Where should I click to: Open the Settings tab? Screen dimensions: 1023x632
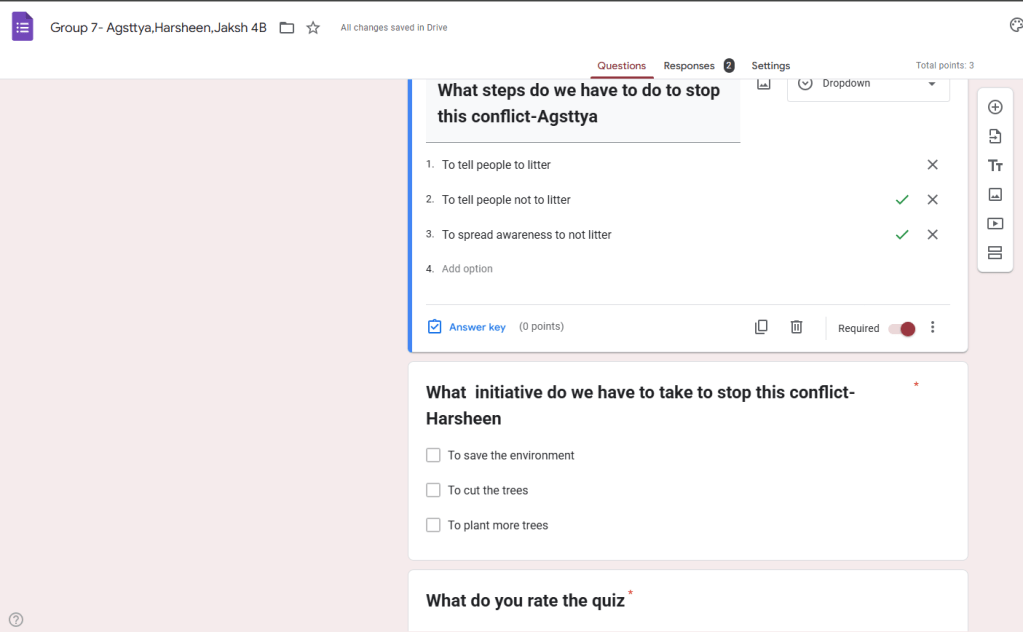(770, 65)
